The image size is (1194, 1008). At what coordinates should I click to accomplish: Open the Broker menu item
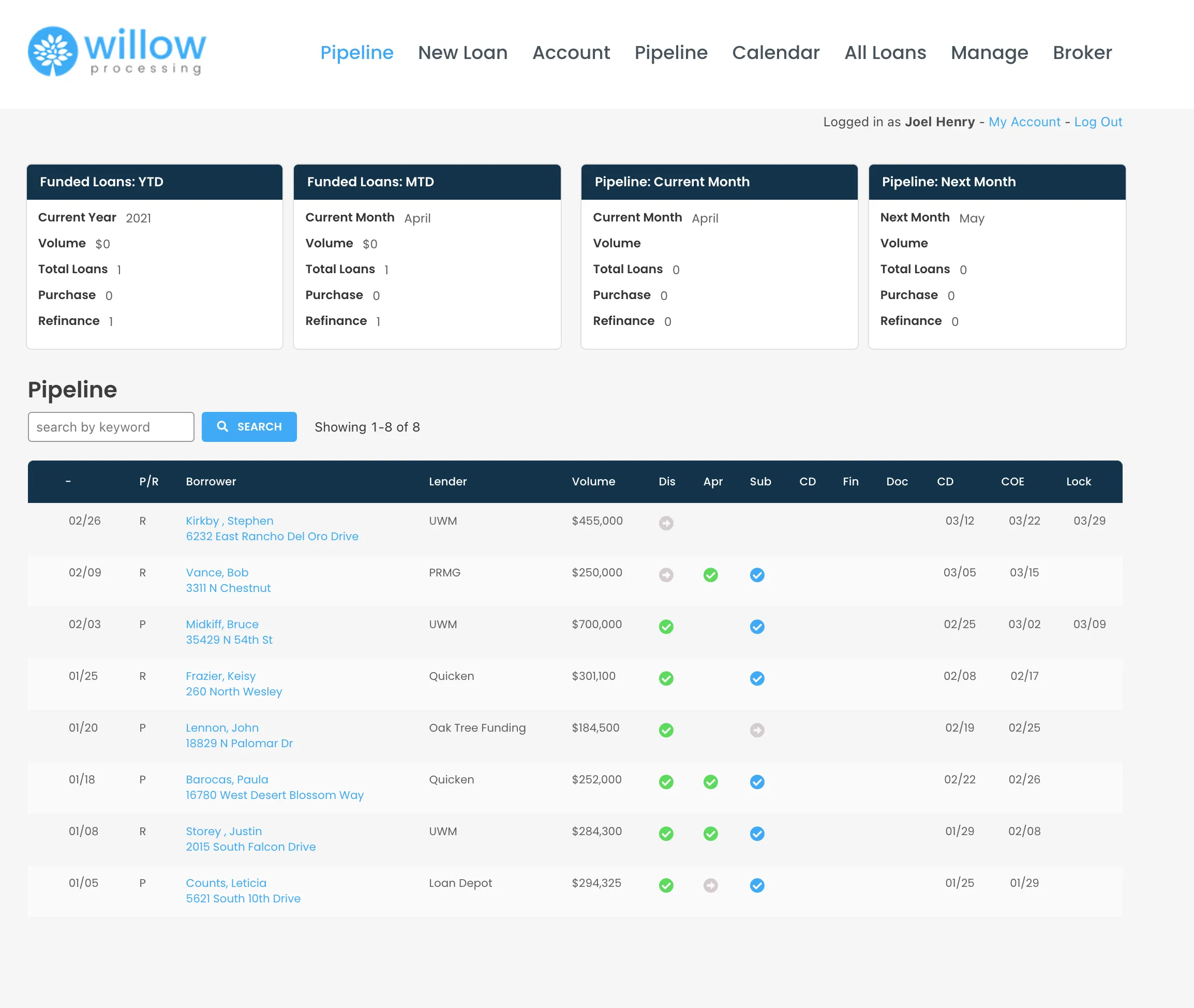tap(1083, 53)
